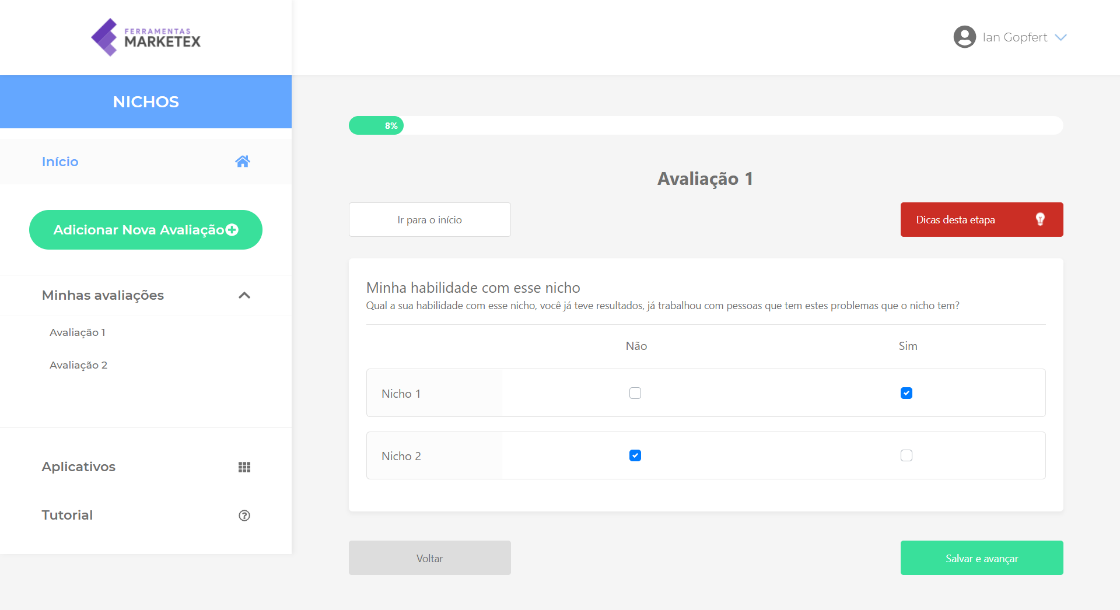The height and width of the screenshot is (610, 1120).
Task: Click the Ian Gopfert user name
Action: tap(1014, 37)
